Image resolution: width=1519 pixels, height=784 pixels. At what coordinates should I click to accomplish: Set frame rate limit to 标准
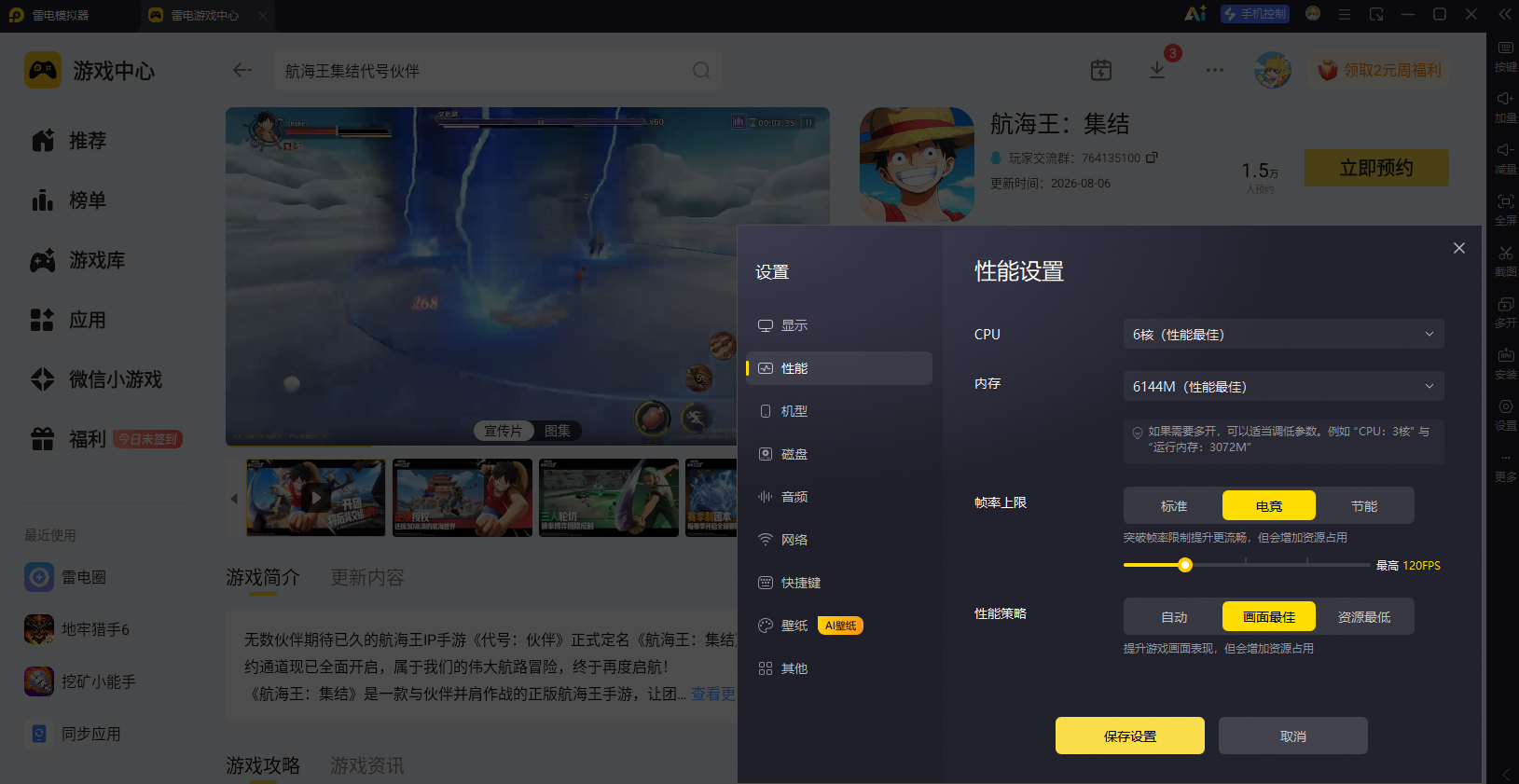[1174, 505]
